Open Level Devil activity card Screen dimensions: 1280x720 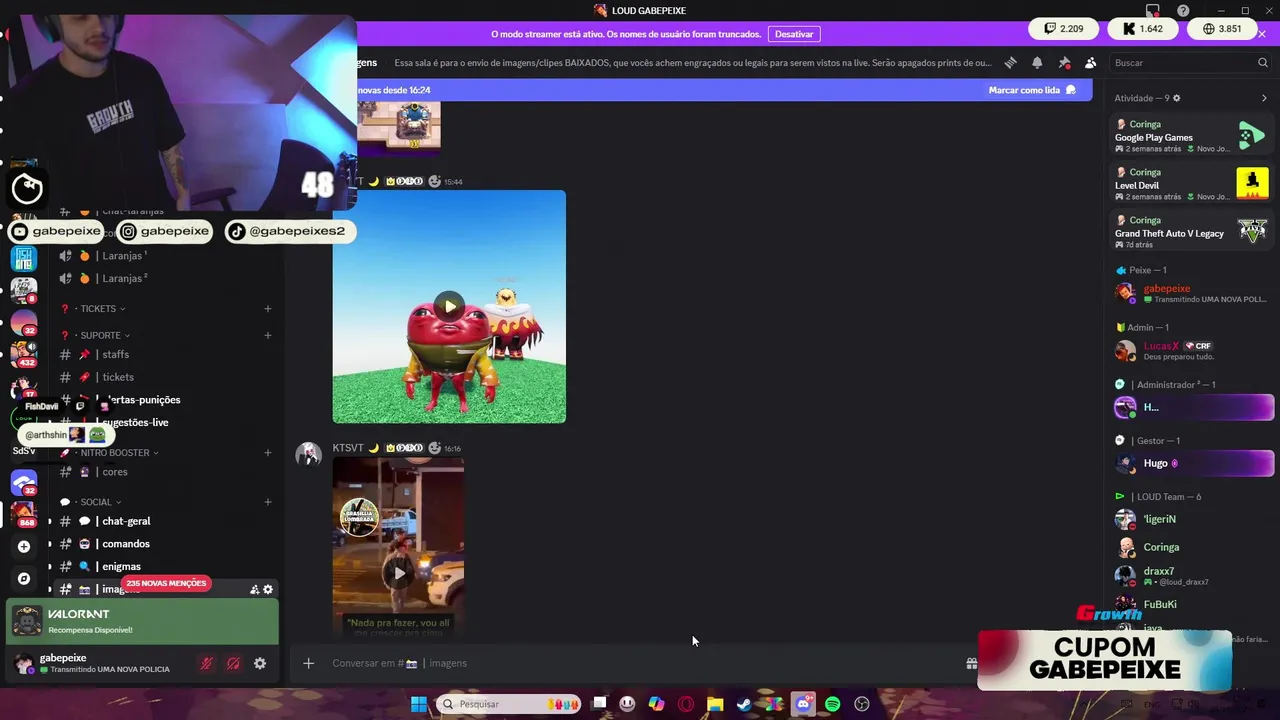tap(1192, 184)
